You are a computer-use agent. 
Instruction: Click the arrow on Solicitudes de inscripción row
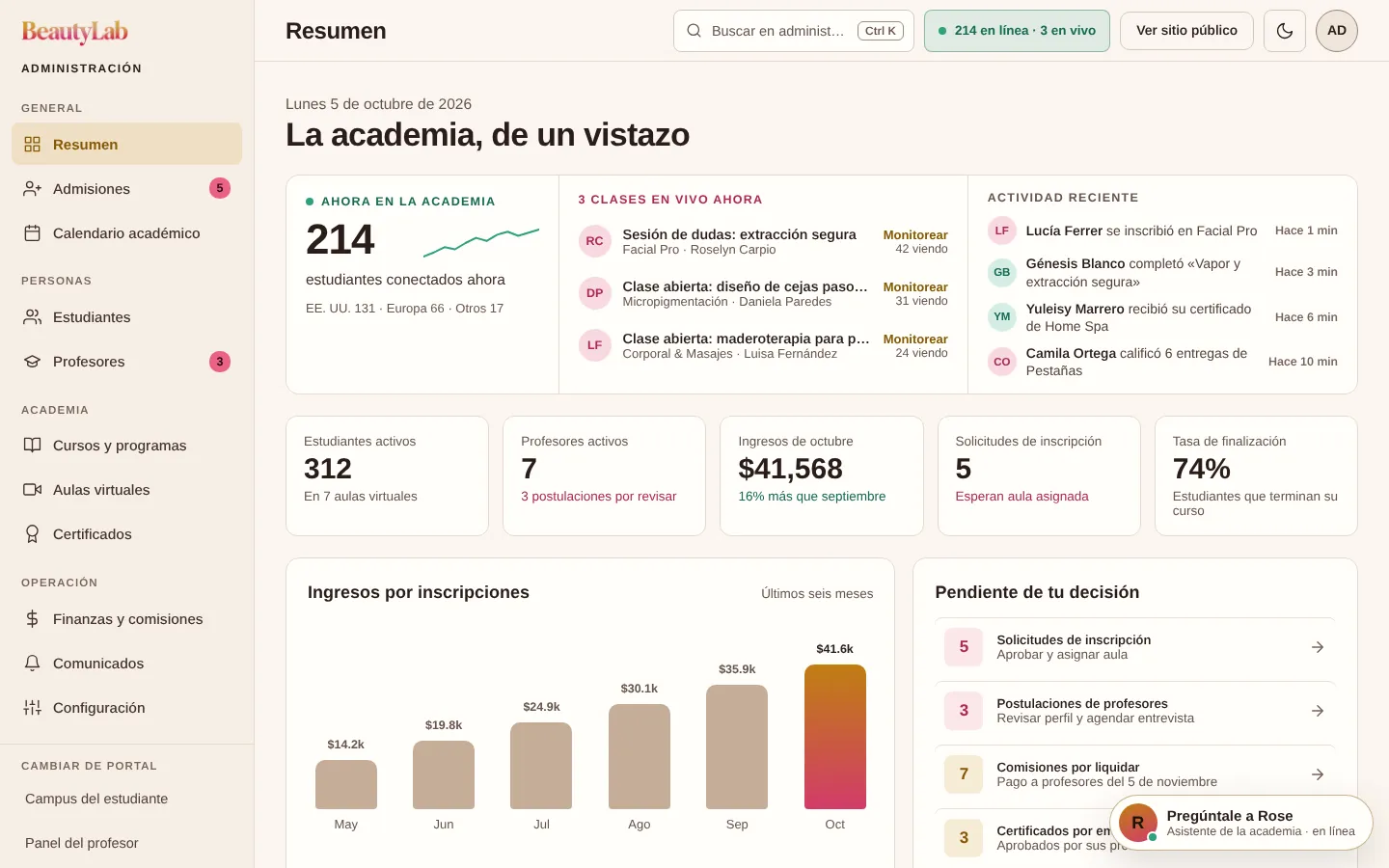coord(1318,647)
